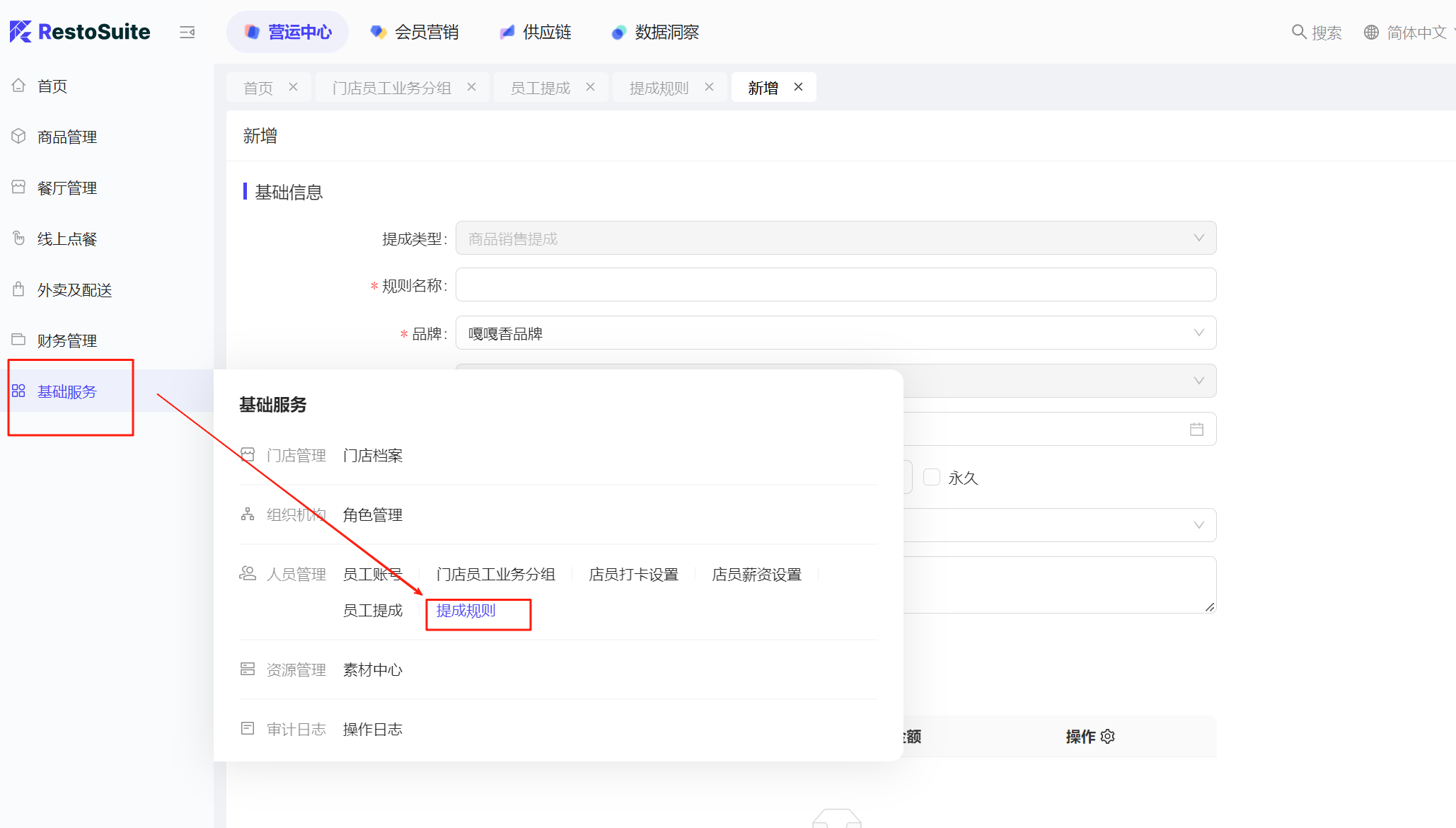The image size is (1456, 828).
Task: Open 操作日志 in popup menu
Action: click(x=373, y=729)
